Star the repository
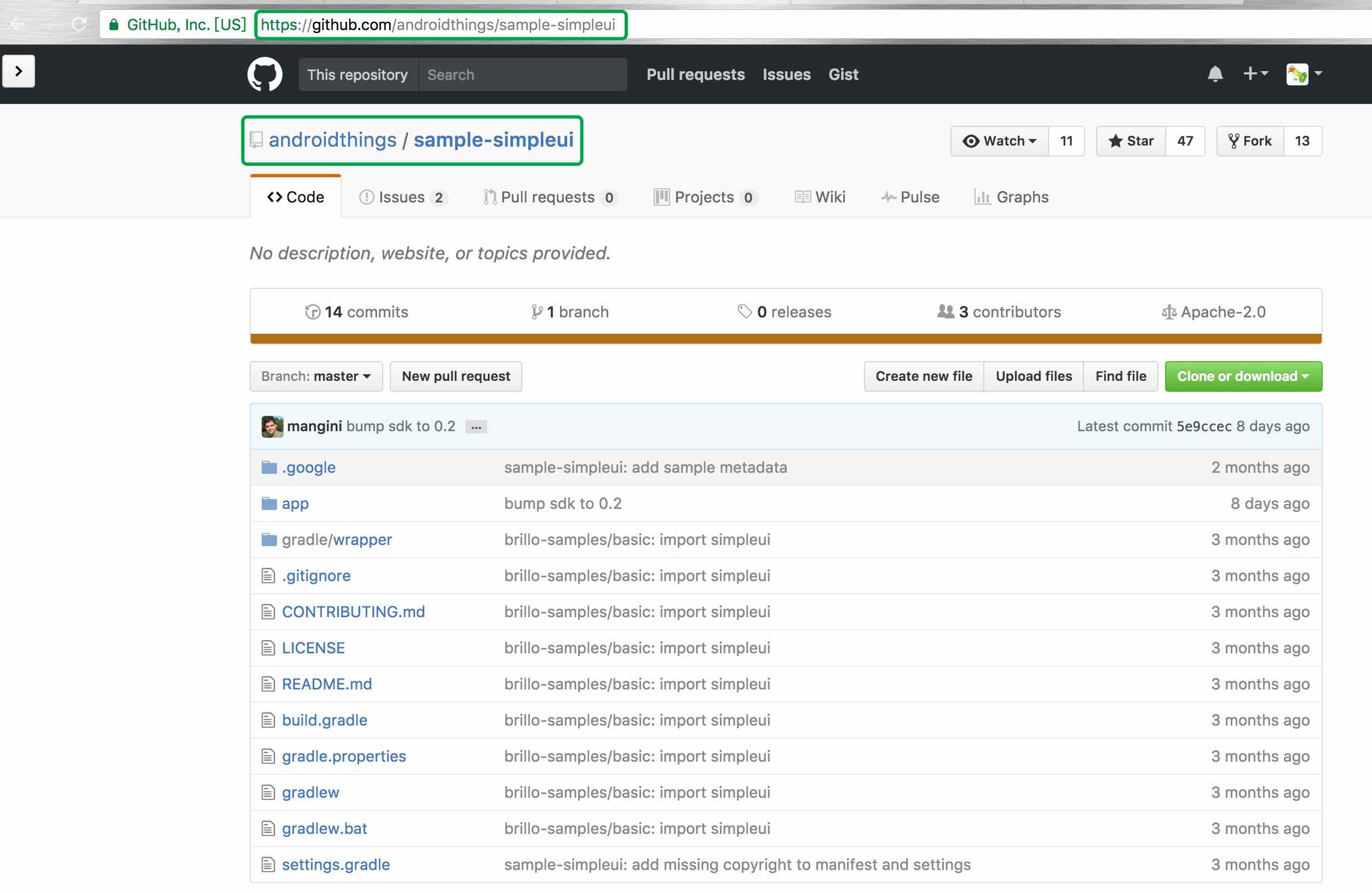1372x893 pixels. pyautogui.click(x=1131, y=141)
